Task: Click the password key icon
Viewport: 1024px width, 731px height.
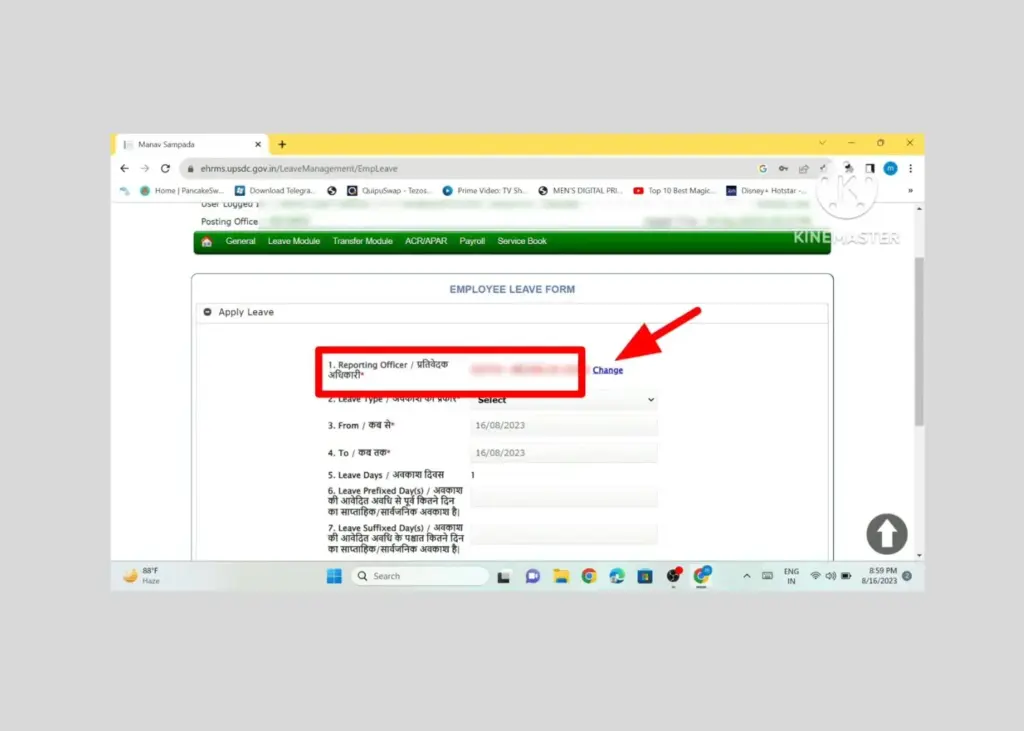Action: tap(783, 169)
